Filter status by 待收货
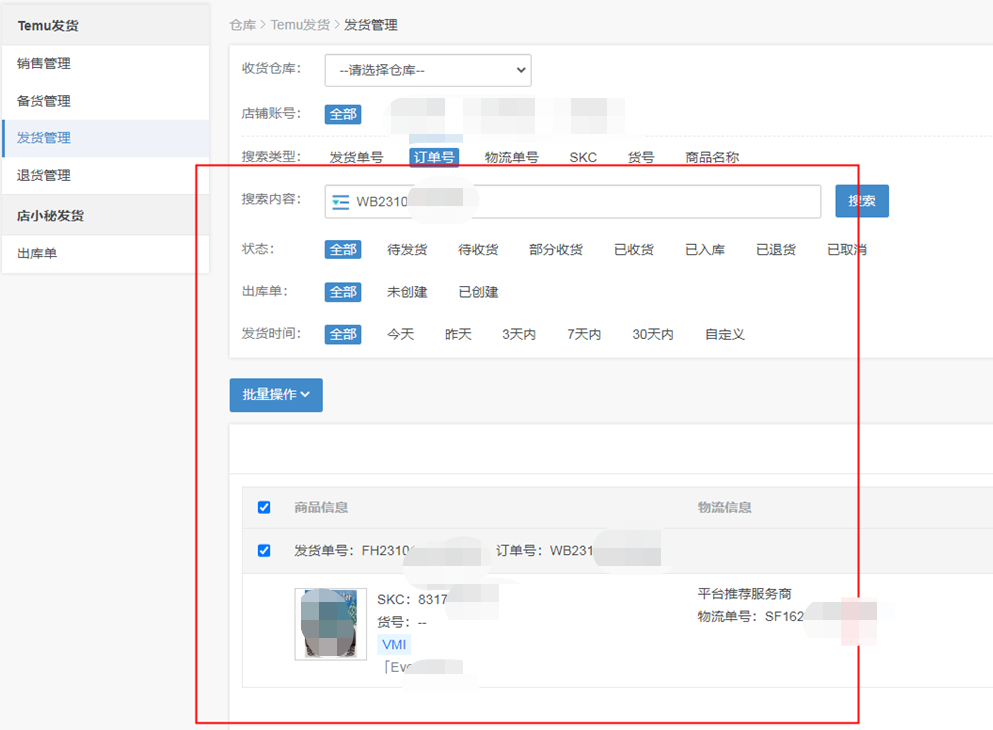Viewport: 993px width, 730px height. pyautogui.click(x=478, y=250)
